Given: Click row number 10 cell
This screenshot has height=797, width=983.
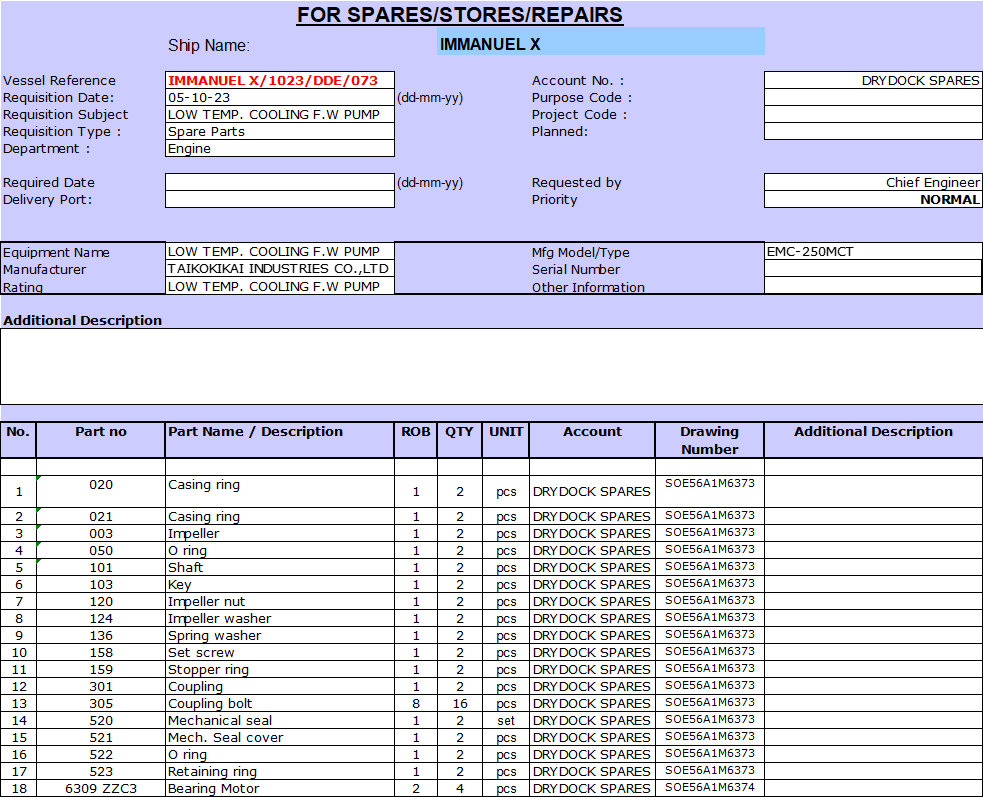Looking at the screenshot, I should click(19, 652).
